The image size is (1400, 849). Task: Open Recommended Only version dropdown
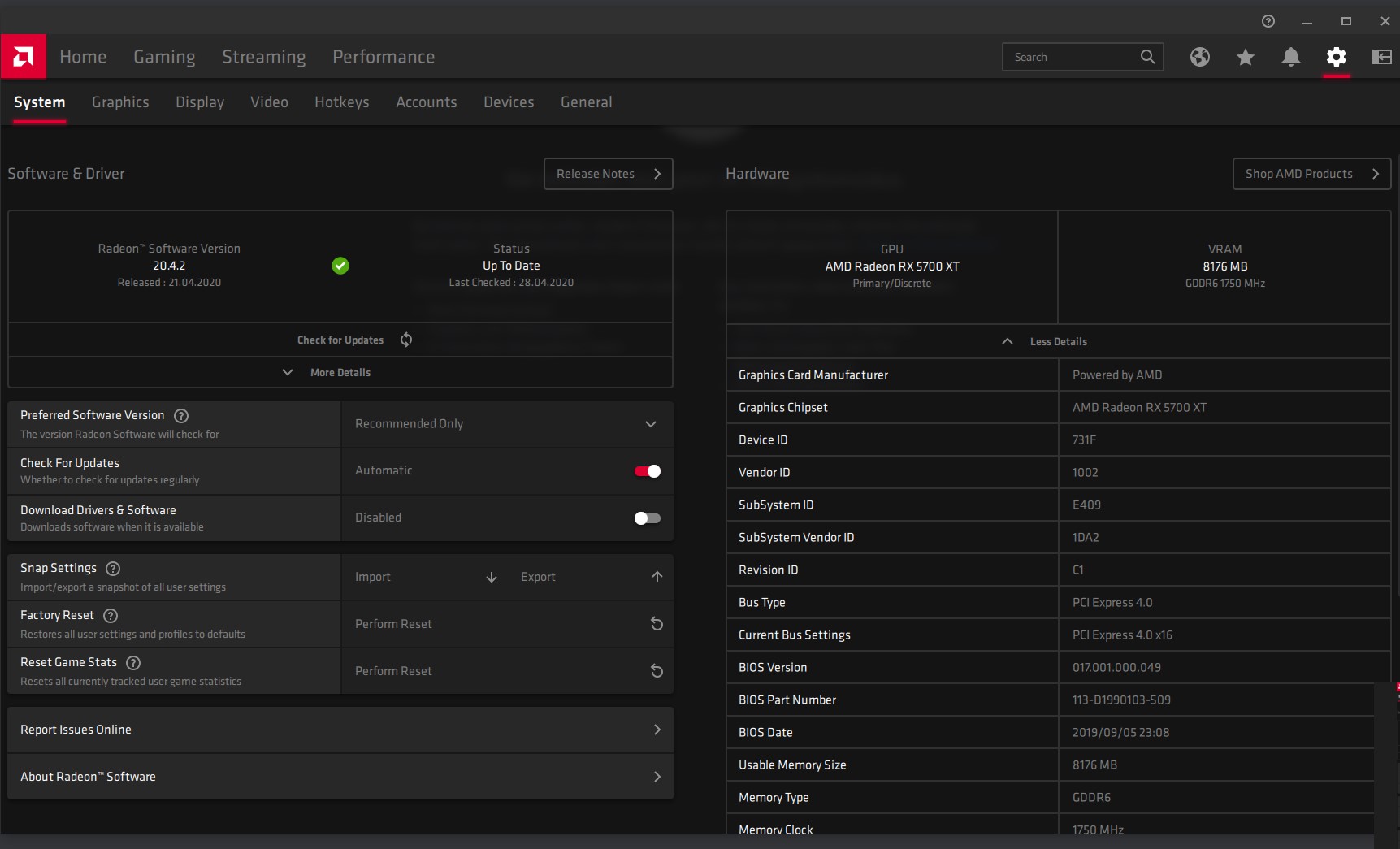click(507, 424)
